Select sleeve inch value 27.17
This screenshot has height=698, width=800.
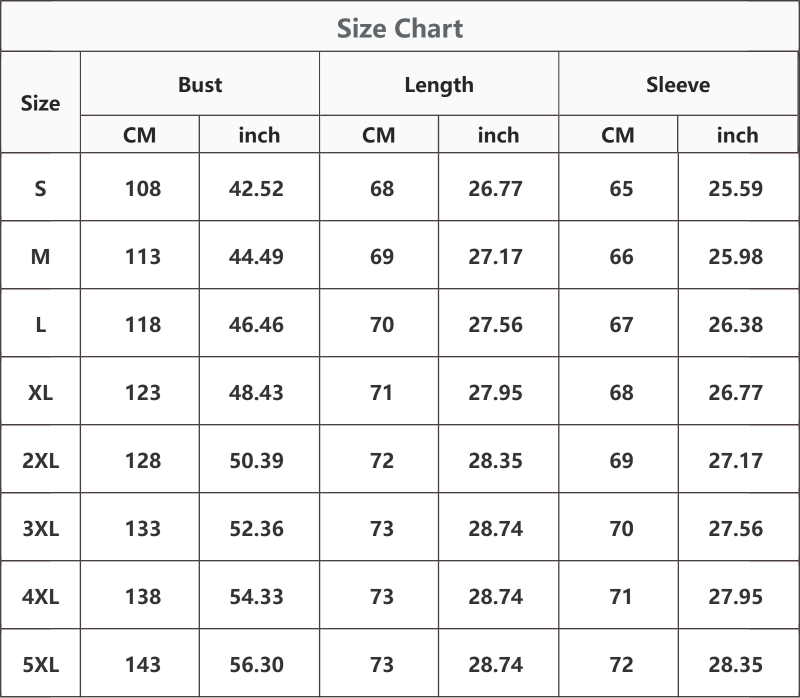pyautogui.click(x=735, y=460)
